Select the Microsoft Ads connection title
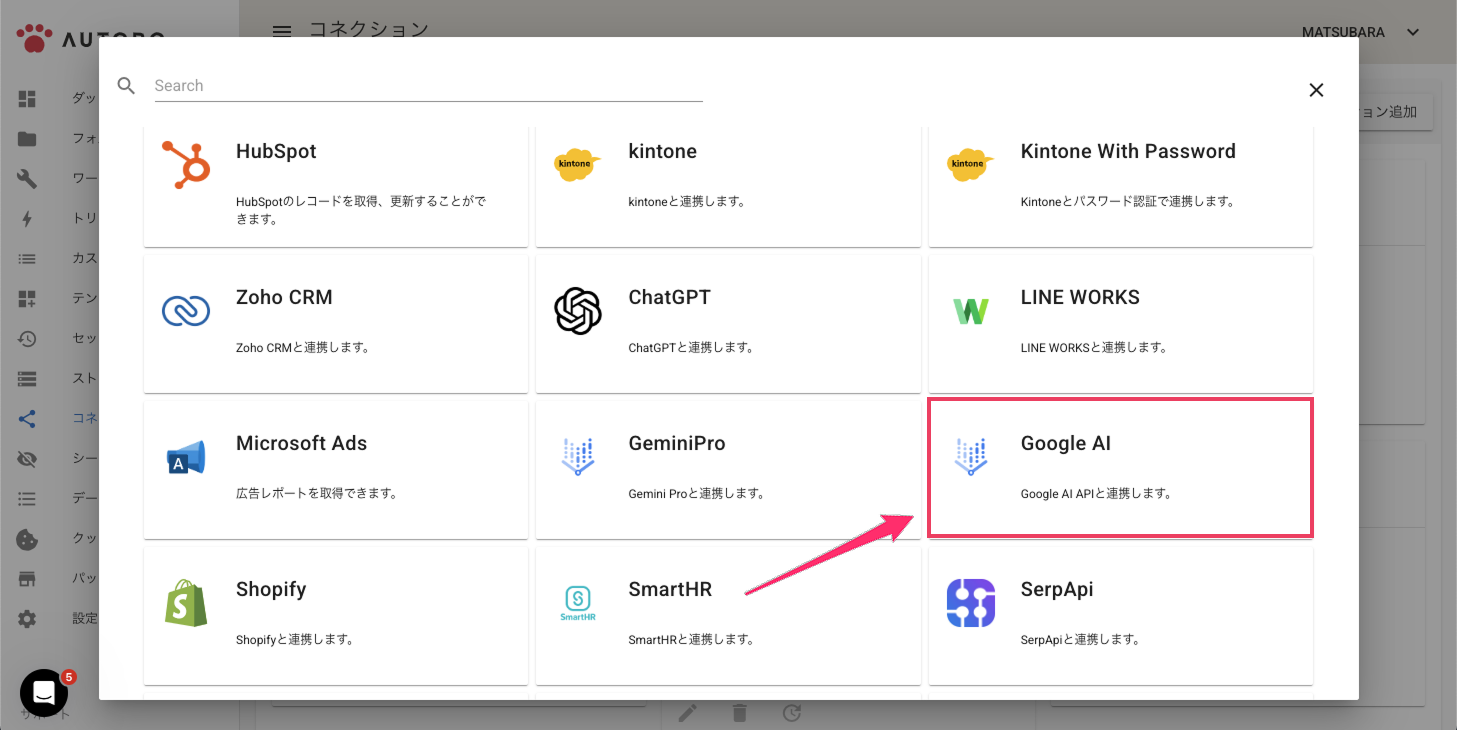The image size is (1457, 730). coord(301,444)
